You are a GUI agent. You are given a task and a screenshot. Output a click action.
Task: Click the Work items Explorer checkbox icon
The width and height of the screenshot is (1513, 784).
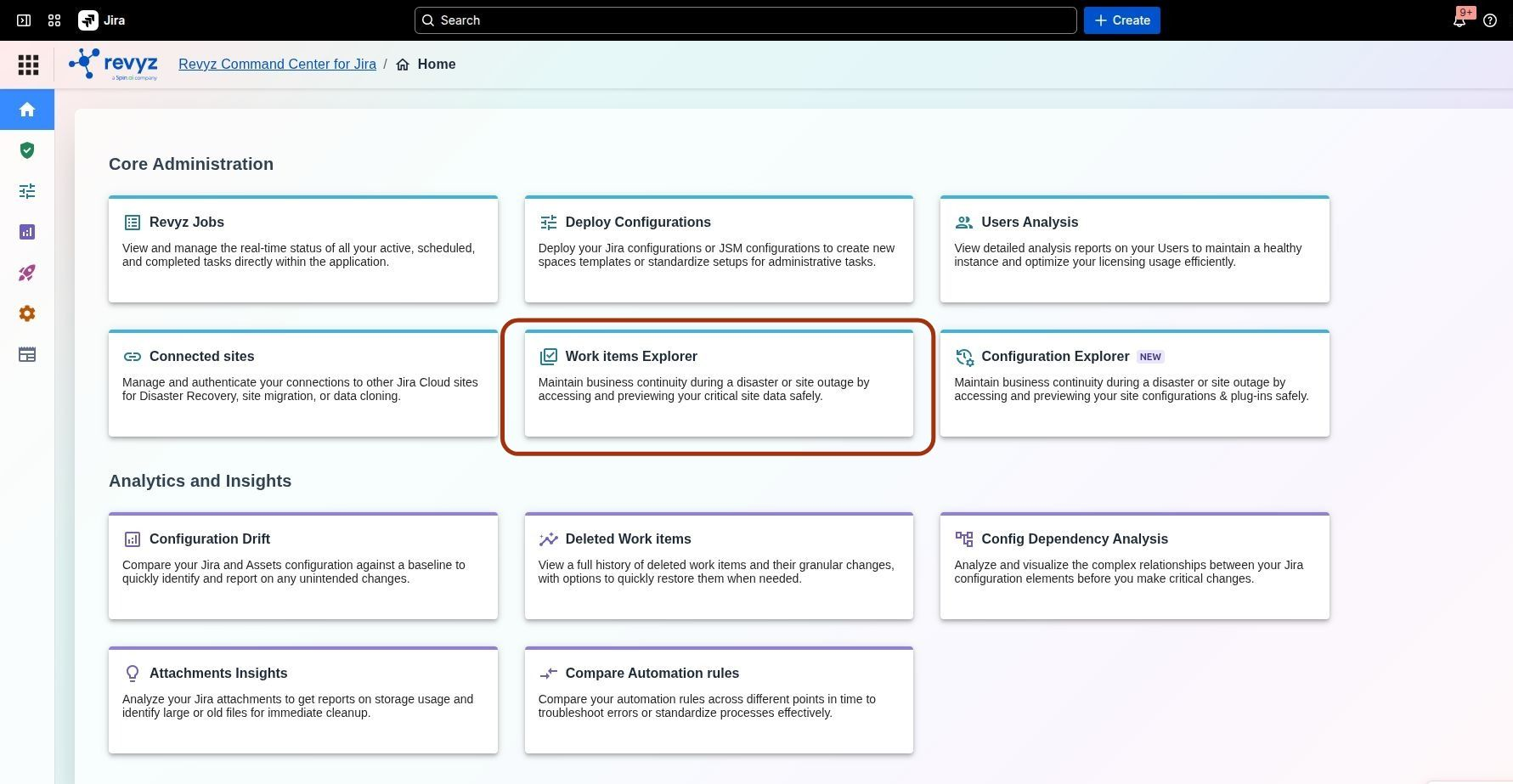(549, 357)
